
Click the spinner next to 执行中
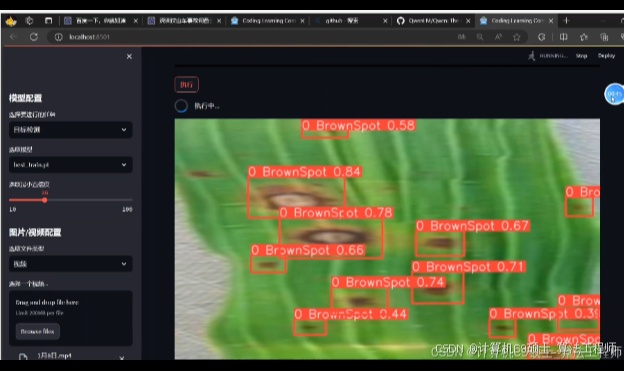[x=181, y=106]
